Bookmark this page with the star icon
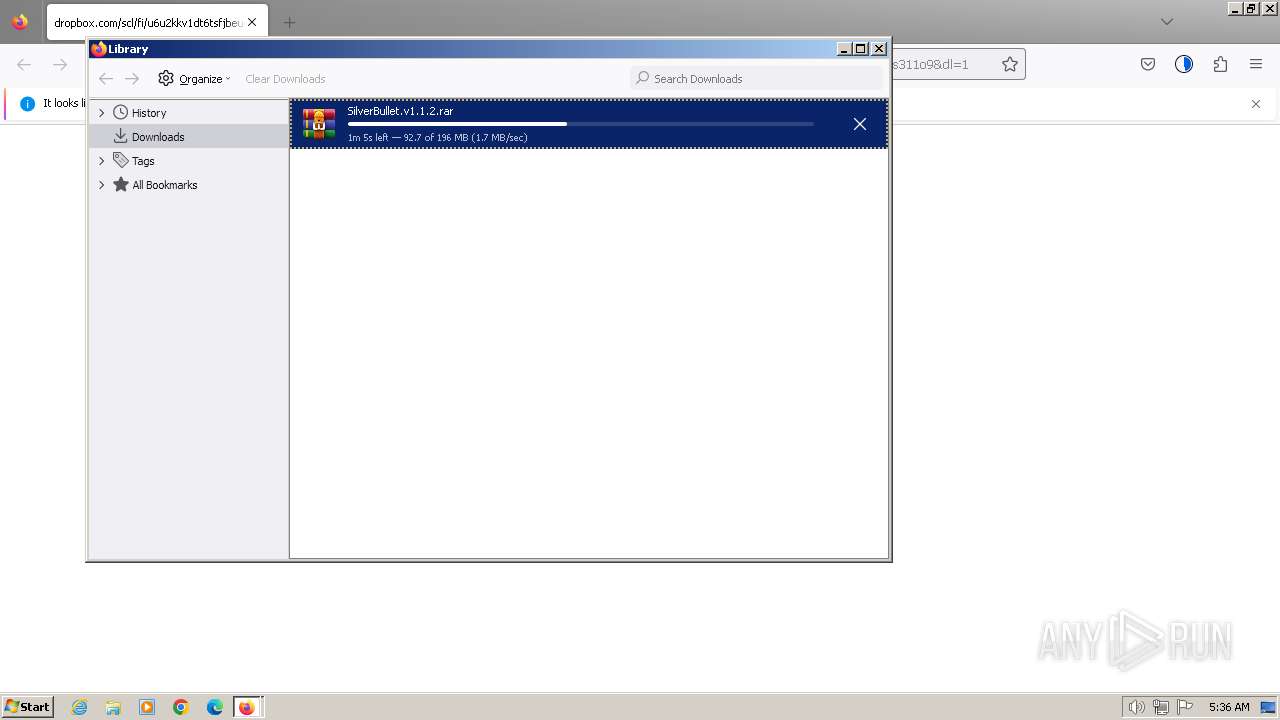 (x=1010, y=64)
